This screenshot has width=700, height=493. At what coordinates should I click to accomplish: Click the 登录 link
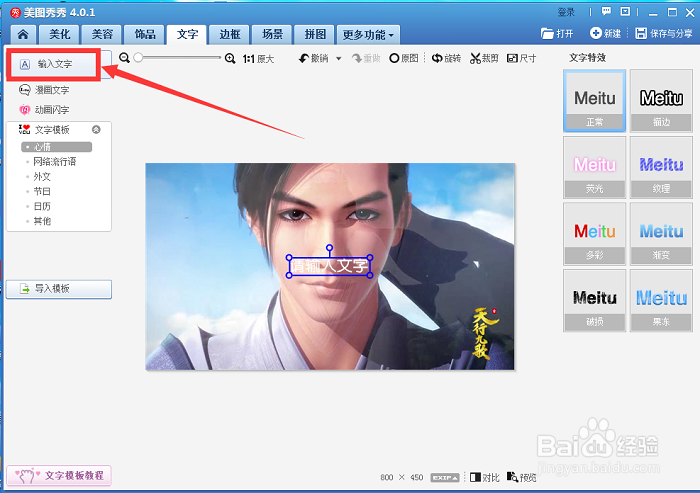click(x=566, y=12)
